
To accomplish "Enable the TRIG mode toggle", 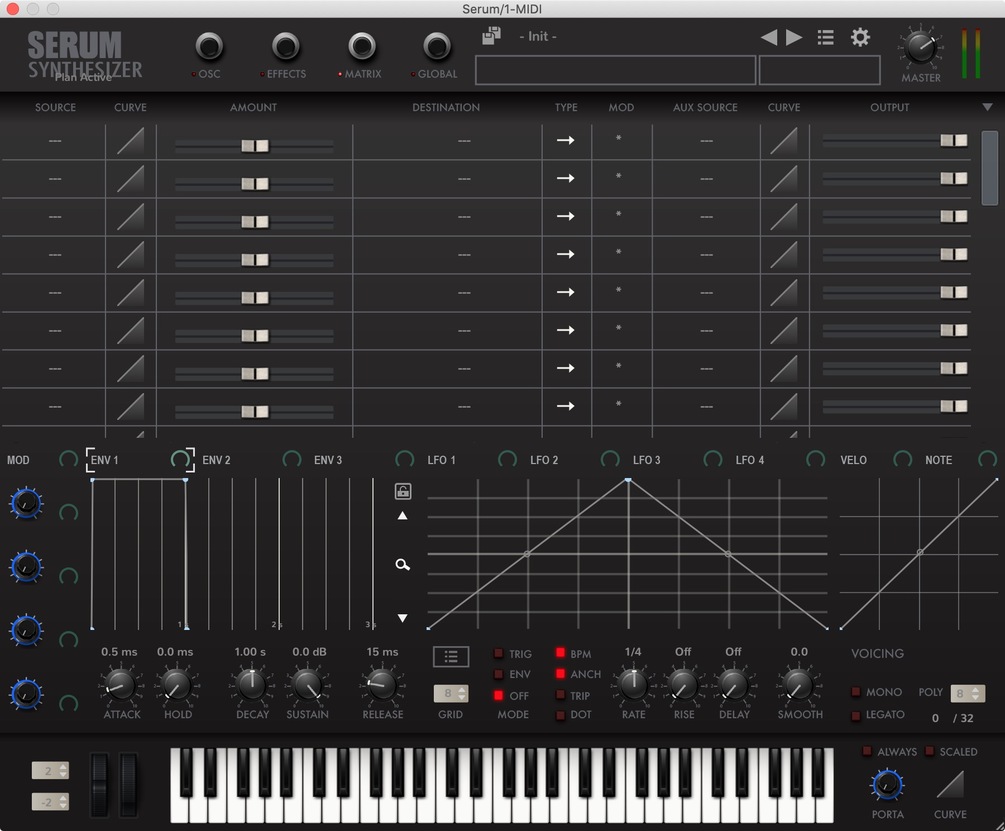I will coord(498,654).
